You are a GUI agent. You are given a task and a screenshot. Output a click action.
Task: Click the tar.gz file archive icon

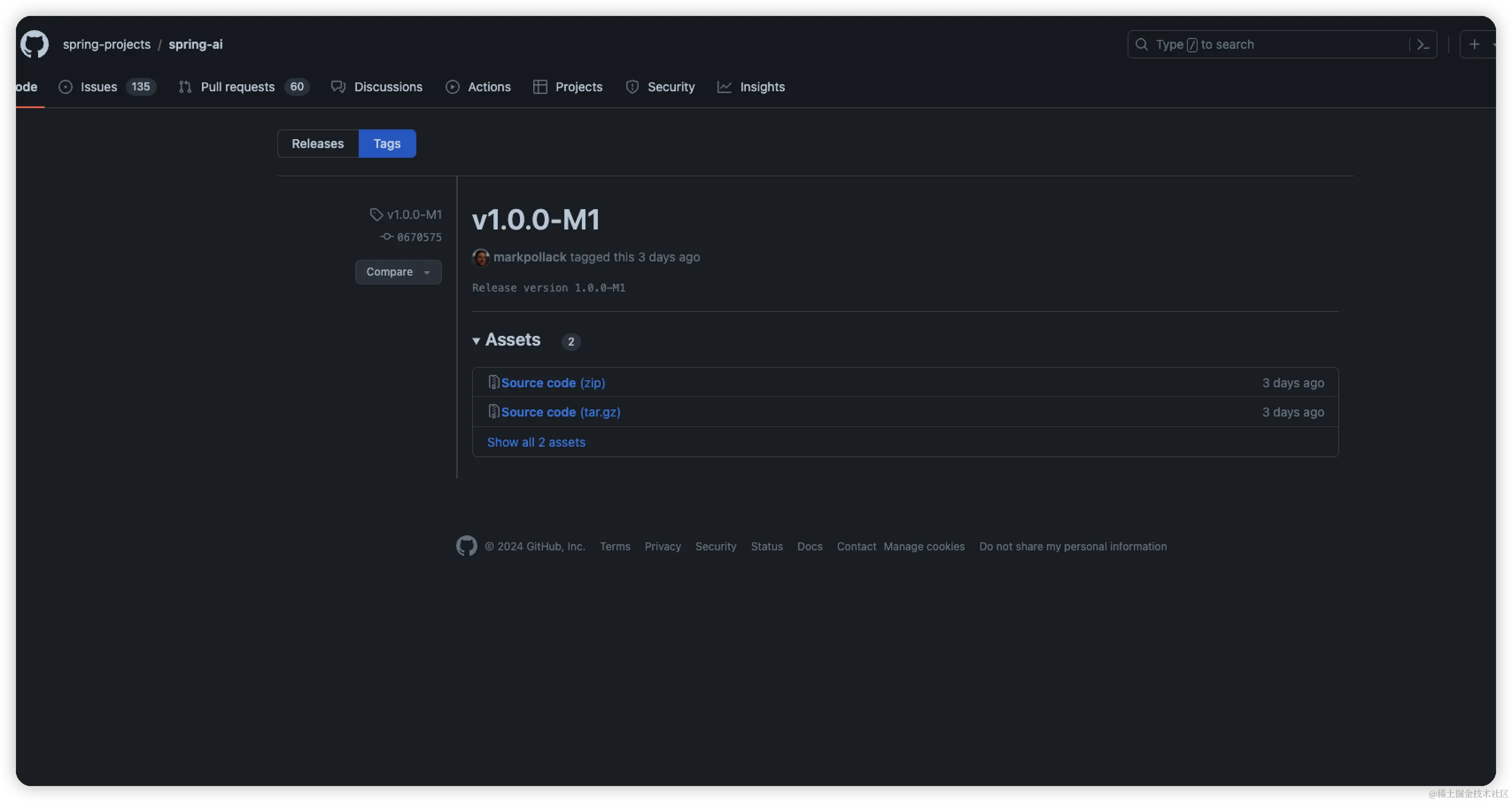coord(493,412)
